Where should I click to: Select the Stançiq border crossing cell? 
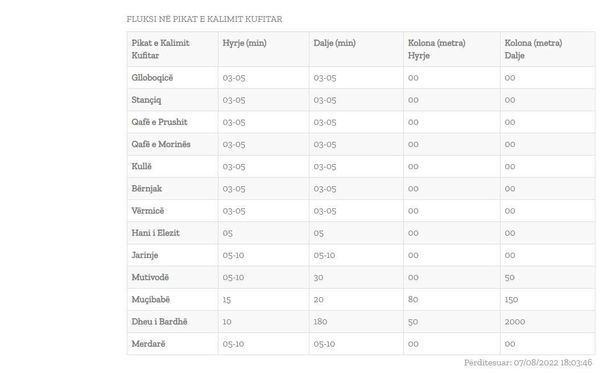tap(146, 100)
